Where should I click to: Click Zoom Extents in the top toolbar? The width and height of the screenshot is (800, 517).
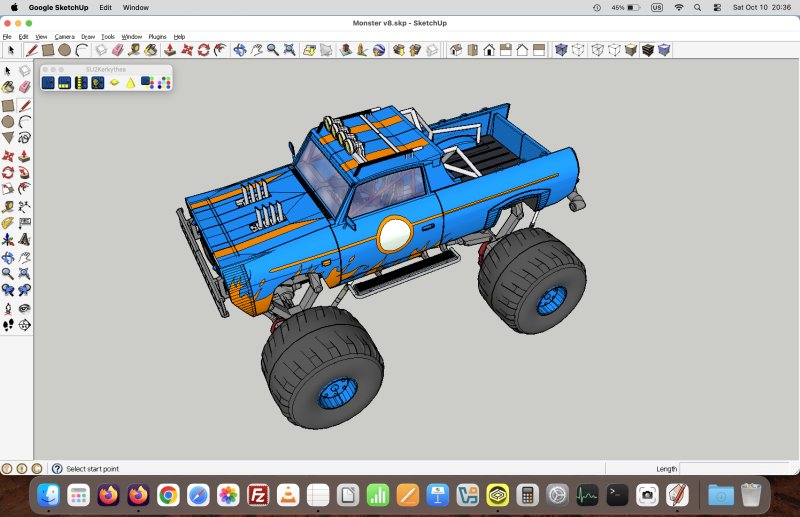(289, 50)
